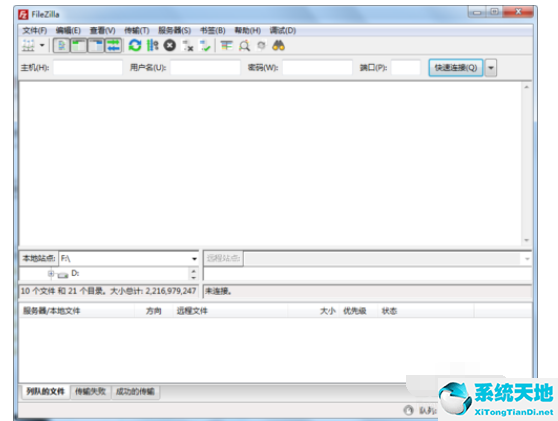Image resolution: width=558 pixels, height=421 pixels.
Task: Switch to 列队的文件 tab
Action: [45, 391]
